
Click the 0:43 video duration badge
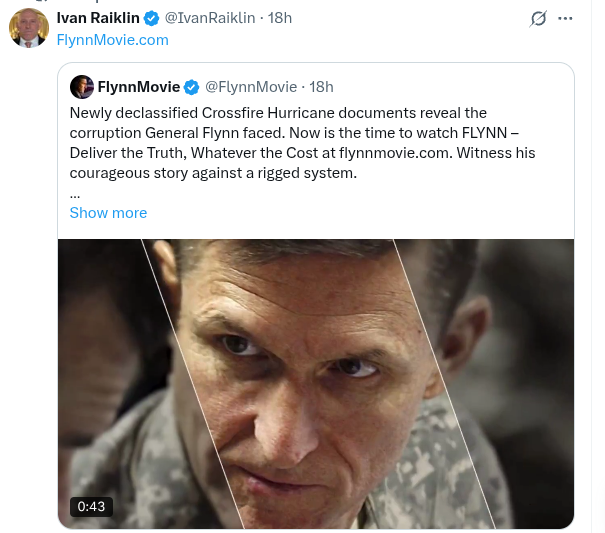91,506
